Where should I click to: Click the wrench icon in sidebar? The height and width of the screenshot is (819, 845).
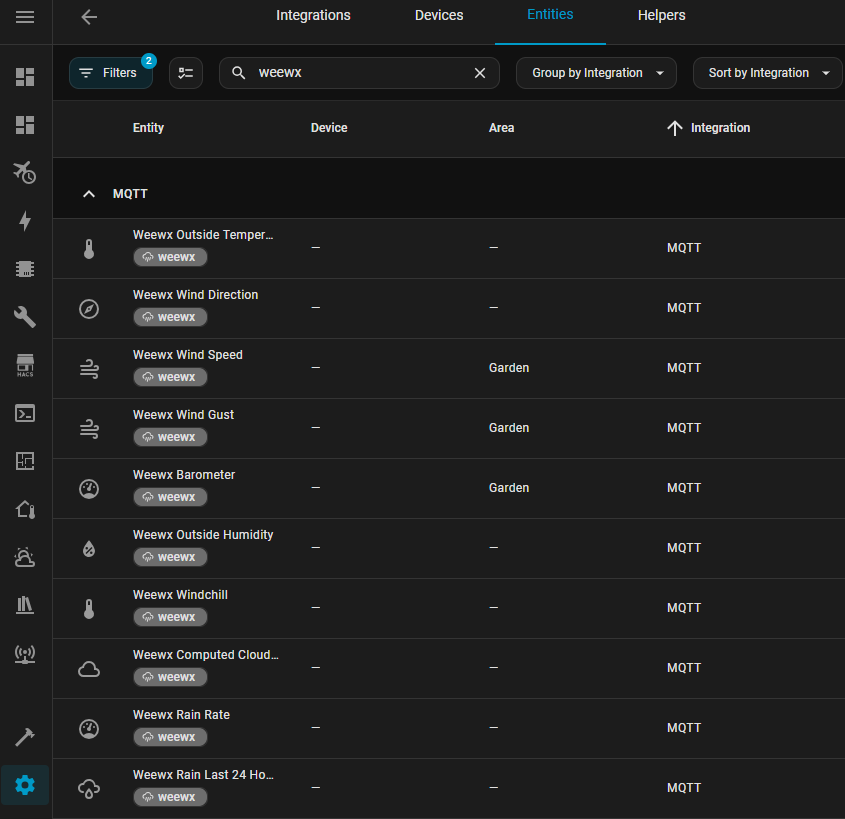pos(25,317)
